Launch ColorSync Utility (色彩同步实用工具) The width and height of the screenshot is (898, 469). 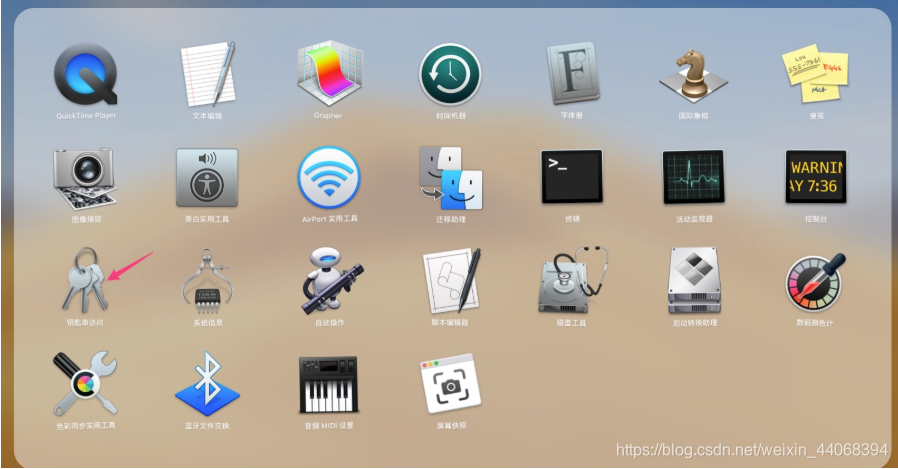(85, 384)
